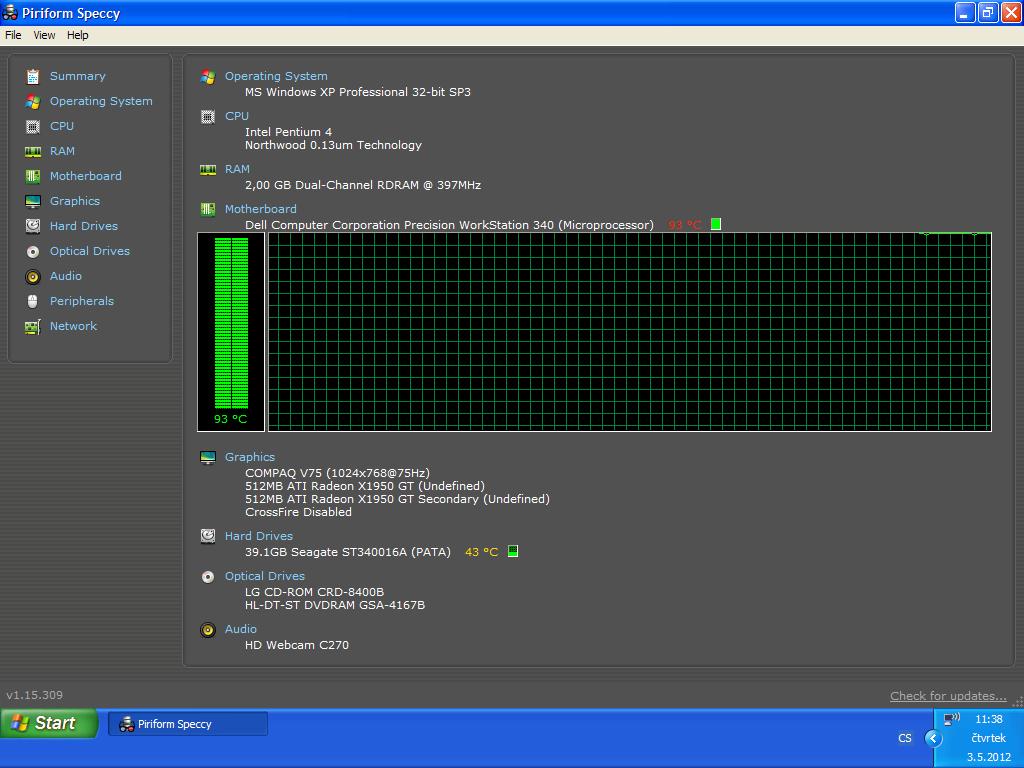Click red 93 °C motherboard temperature reading
Screen dimensions: 1024x768
point(684,225)
